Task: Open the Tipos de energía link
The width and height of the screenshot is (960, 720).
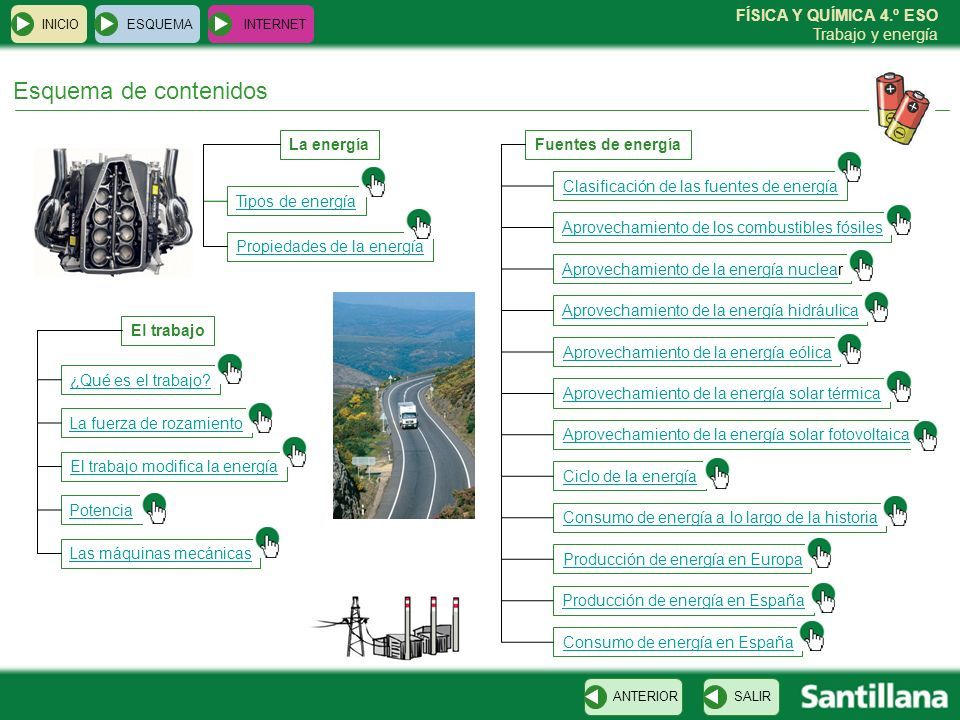Action: (x=296, y=201)
